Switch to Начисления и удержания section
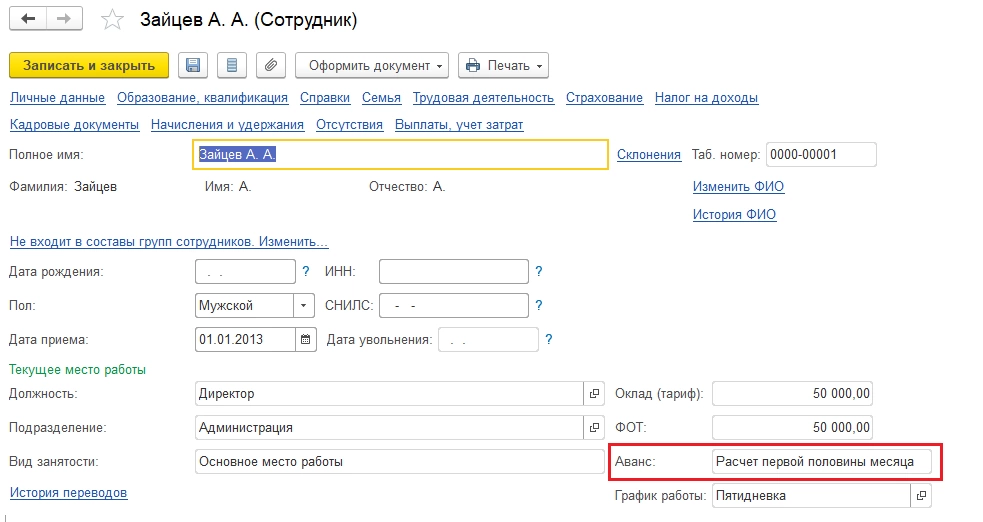The width and height of the screenshot is (983, 522). pyautogui.click(x=227, y=125)
